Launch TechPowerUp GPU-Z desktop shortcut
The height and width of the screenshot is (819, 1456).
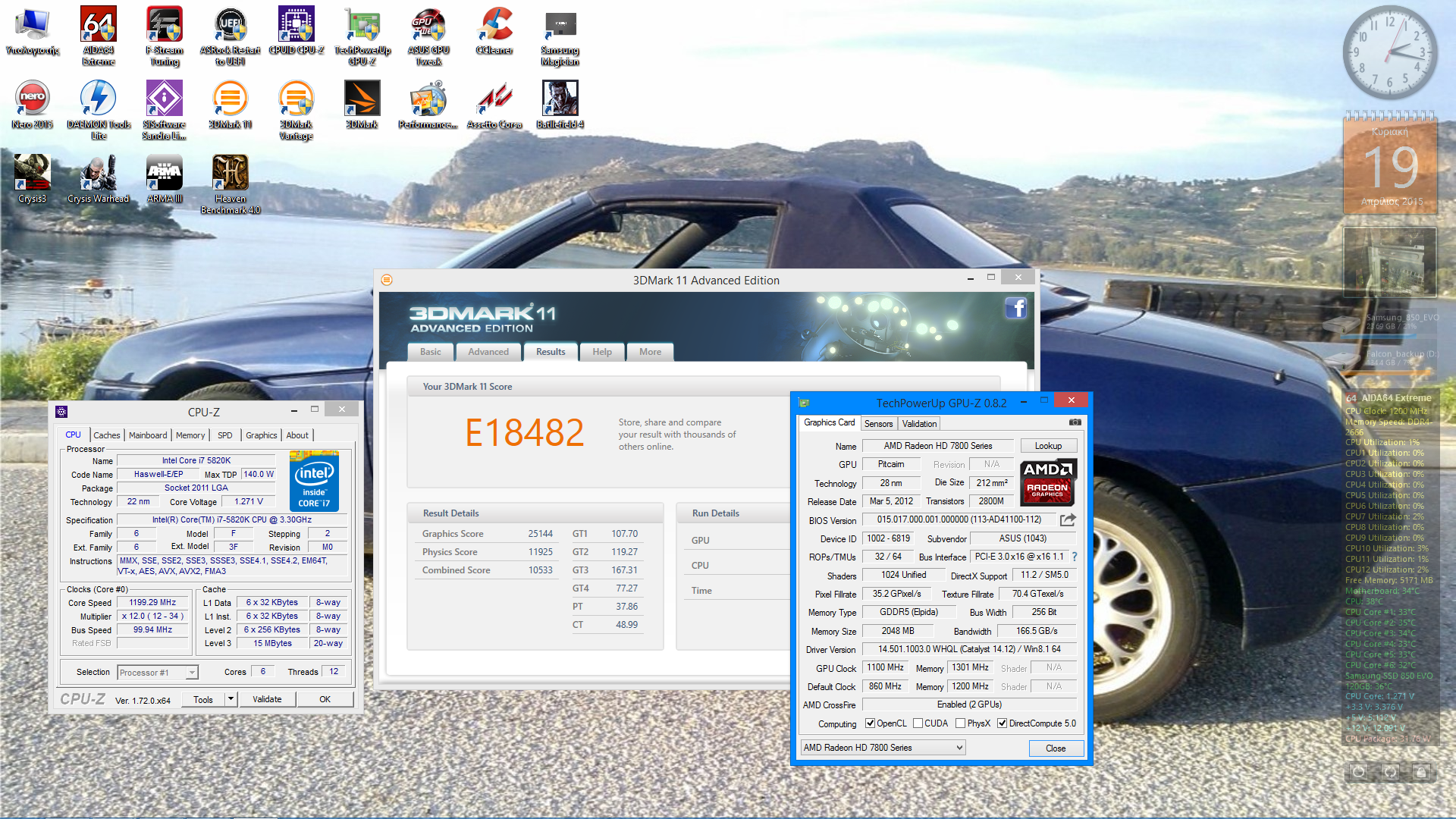pos(362,36)
